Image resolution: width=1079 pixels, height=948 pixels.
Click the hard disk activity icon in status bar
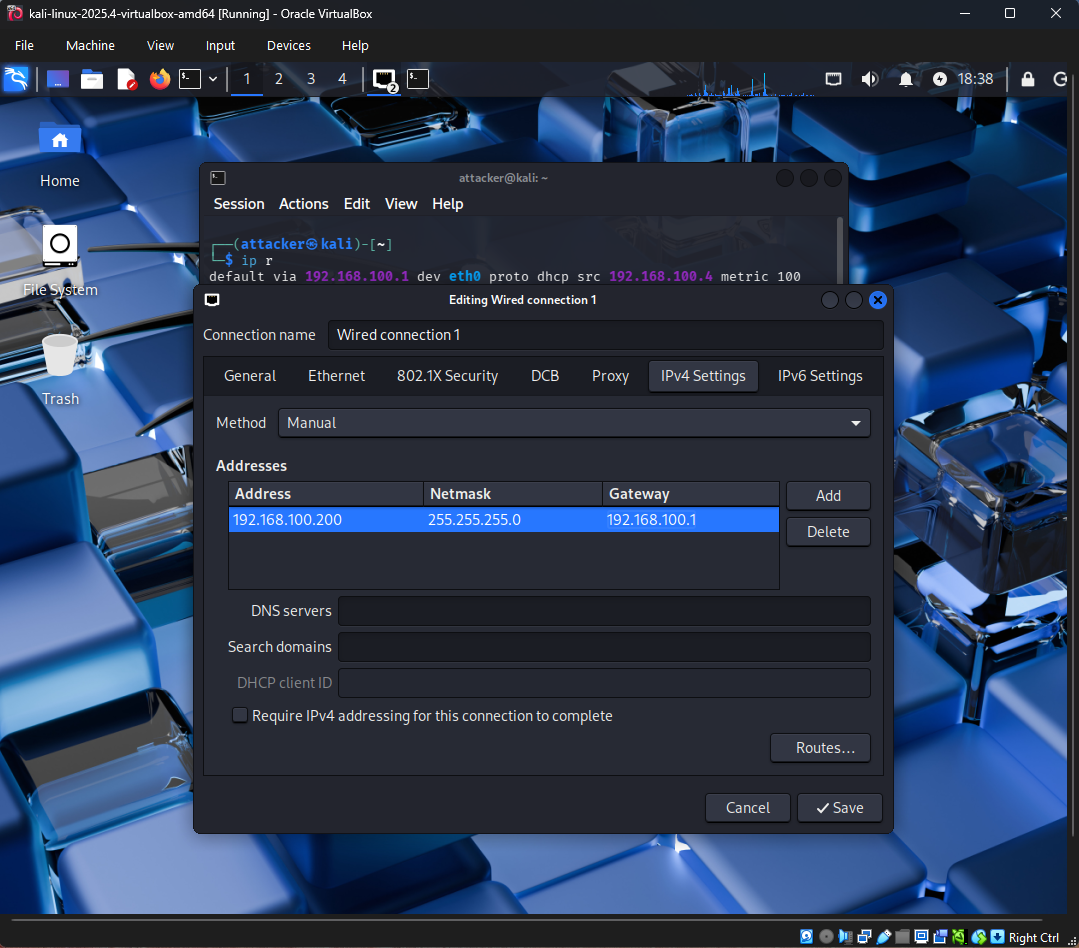coord(806,937)
